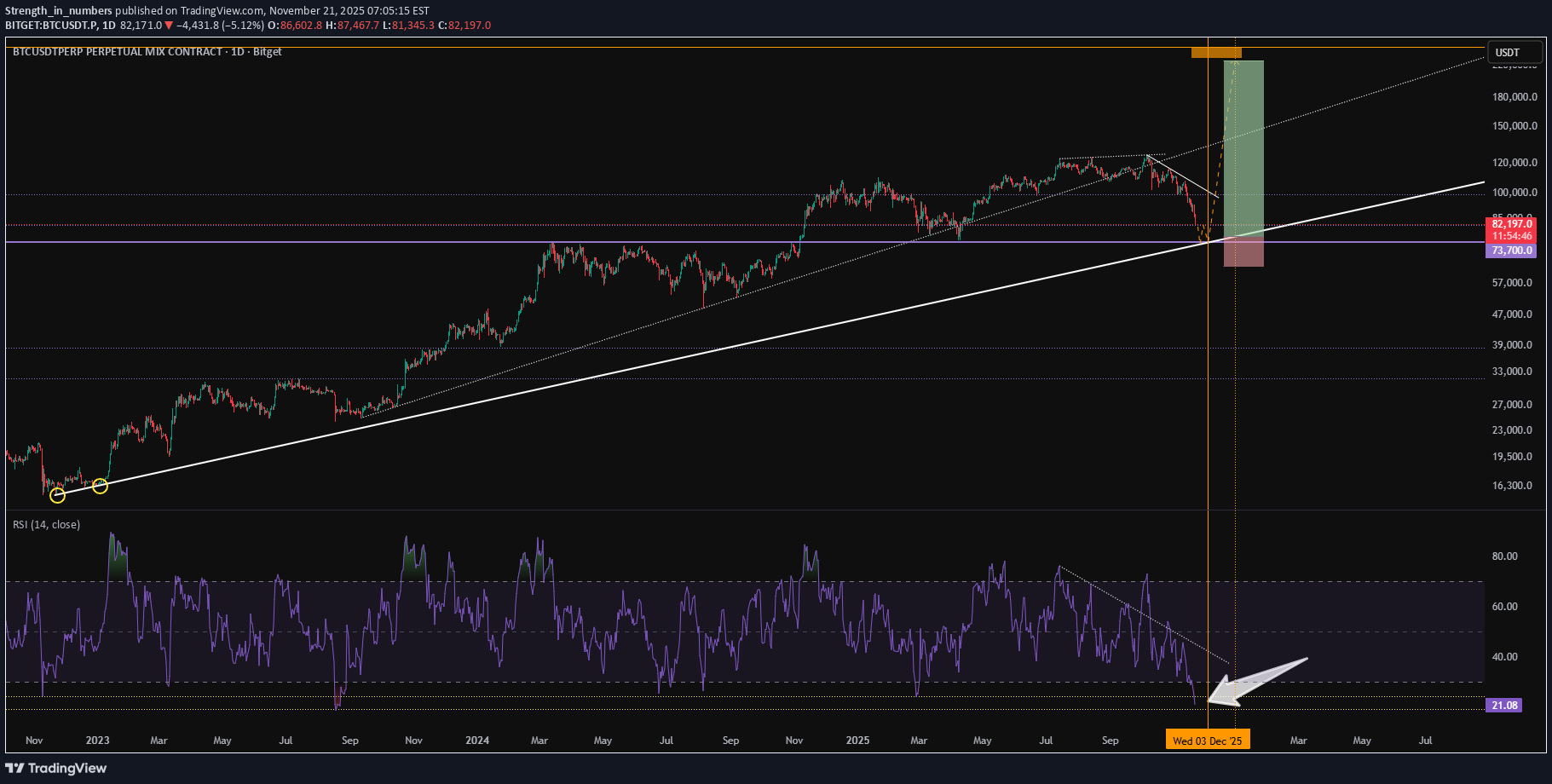The width and height of the screenshot is (1552, 784).
Task: Click the Wed 03 Dec '25 date label
Action: (1207, 741)
